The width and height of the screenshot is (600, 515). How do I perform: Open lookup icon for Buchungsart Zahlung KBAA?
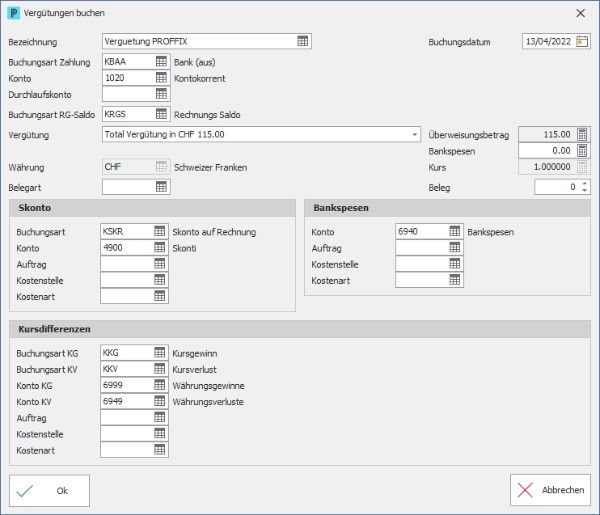(161, 62)
